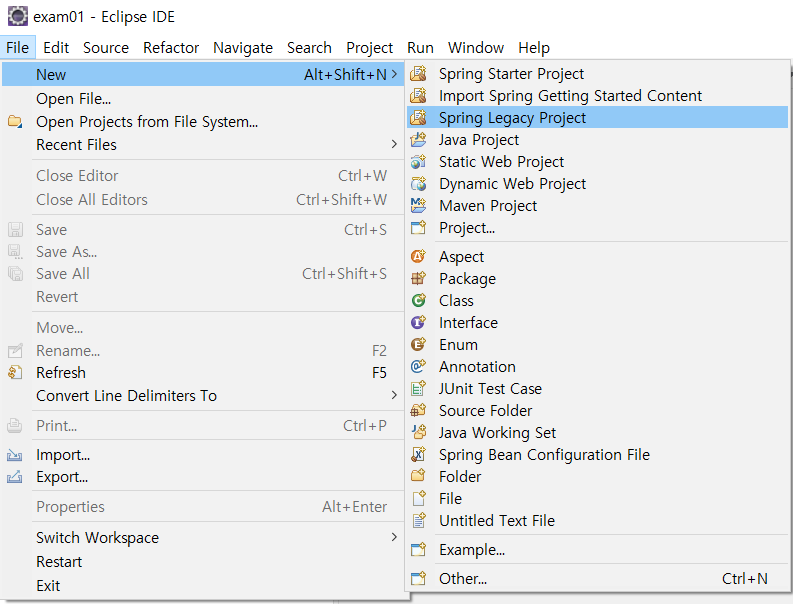793x604 pixels.
Task: Click the Static Web Project globe icon
Action: pos(418,162)
